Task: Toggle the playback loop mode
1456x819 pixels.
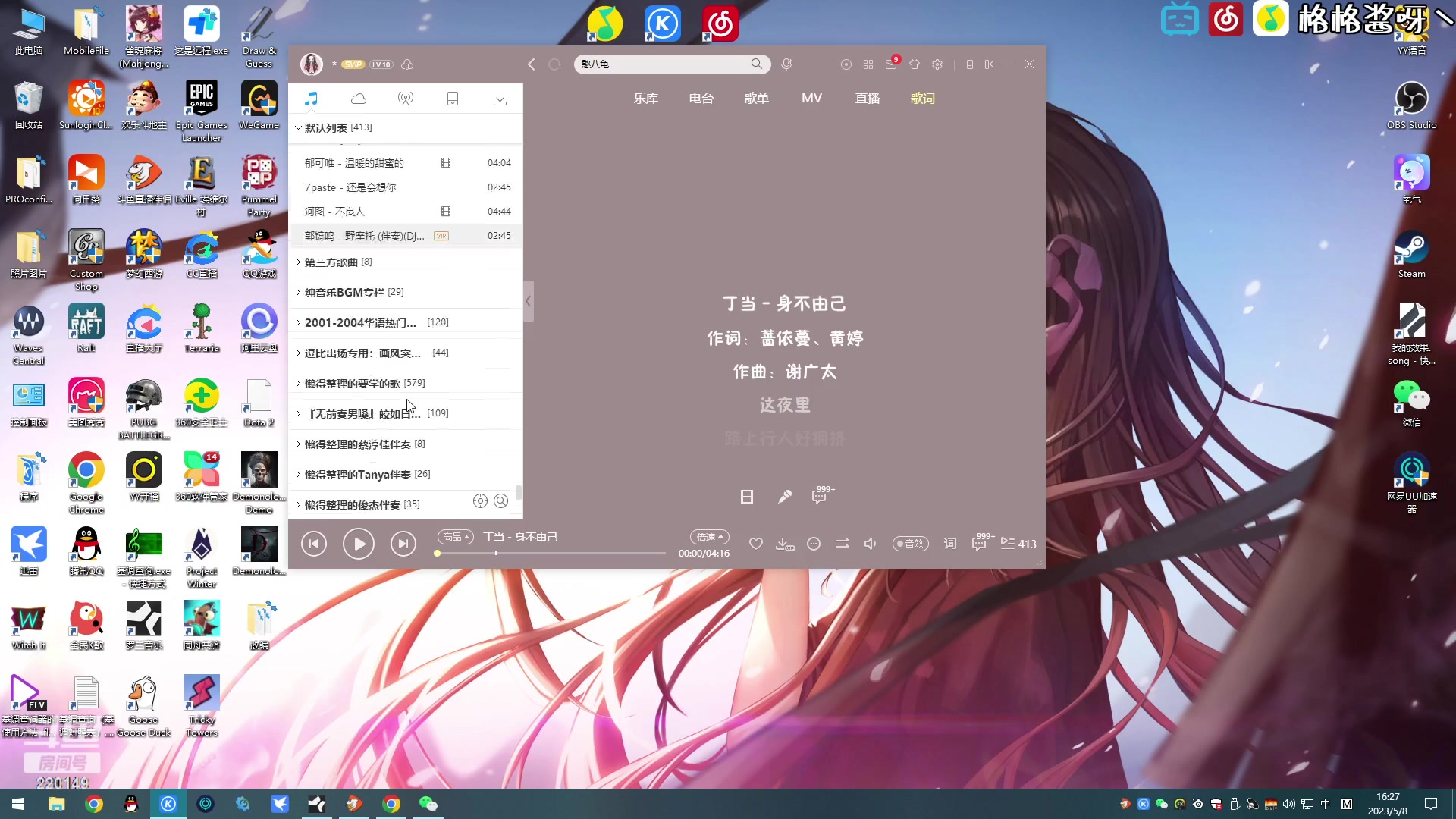Action: pos(843,544)
